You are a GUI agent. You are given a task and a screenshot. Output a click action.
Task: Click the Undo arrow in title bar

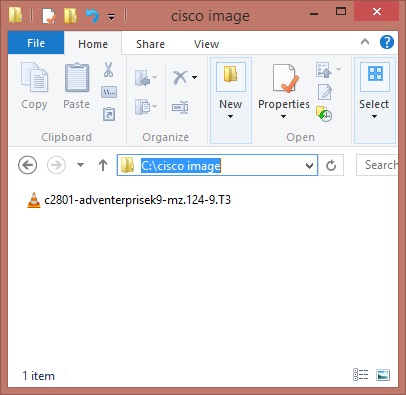pos(92,16)
